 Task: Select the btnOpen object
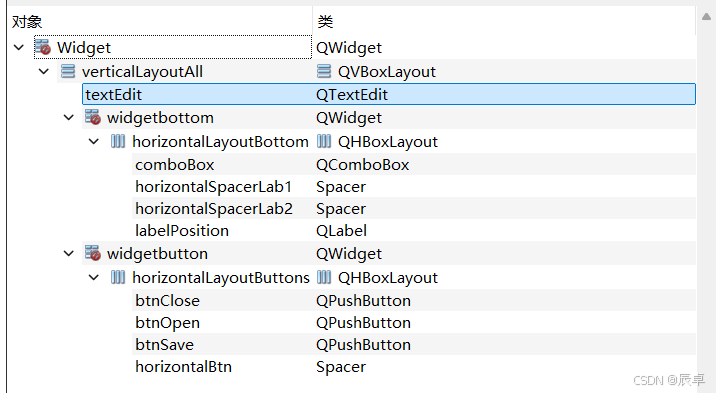168,323
